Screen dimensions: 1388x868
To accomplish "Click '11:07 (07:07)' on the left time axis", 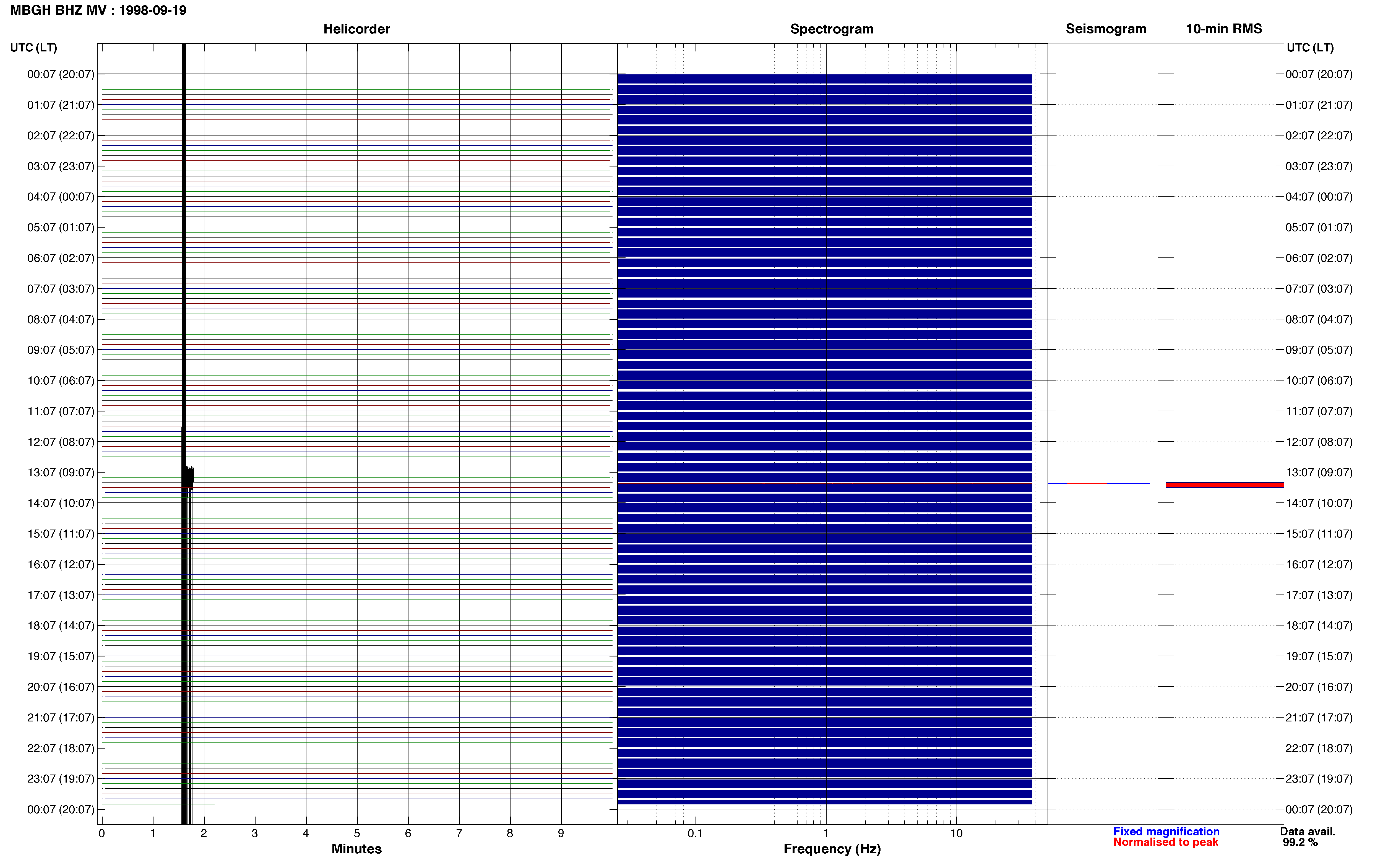I will point(61,411).
